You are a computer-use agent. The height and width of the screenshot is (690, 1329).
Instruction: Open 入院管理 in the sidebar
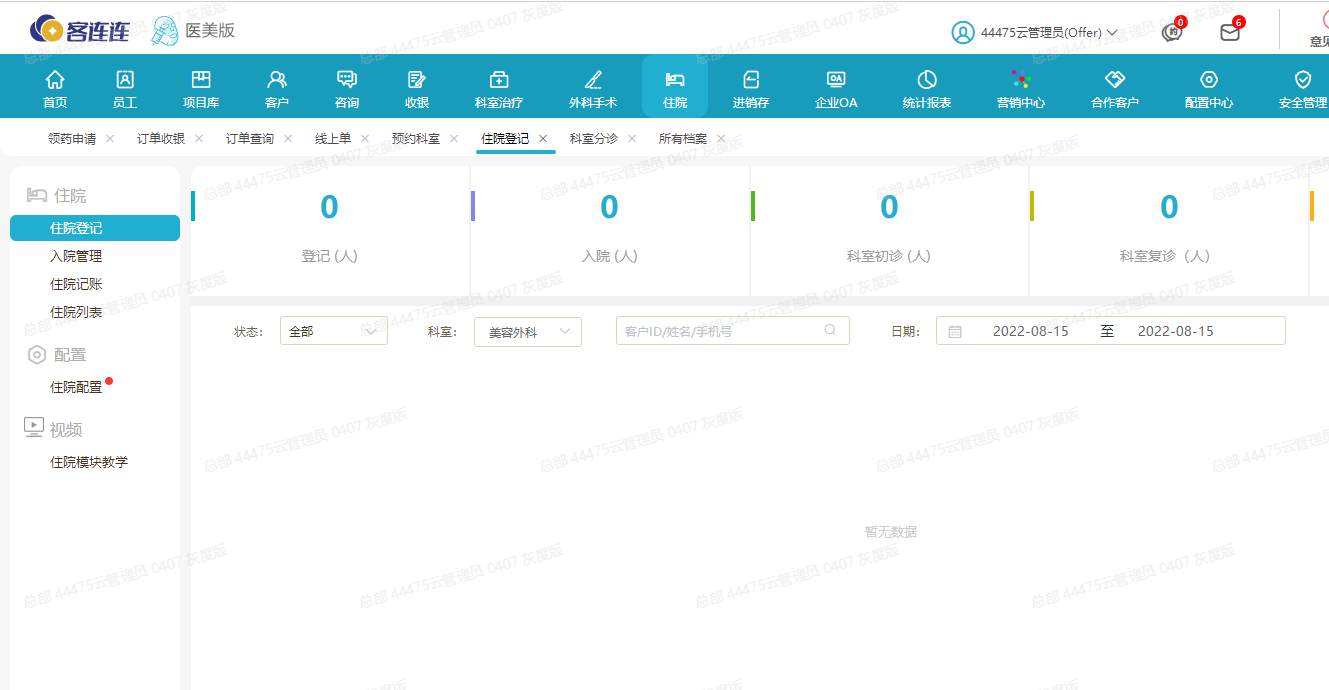point(76,256)
